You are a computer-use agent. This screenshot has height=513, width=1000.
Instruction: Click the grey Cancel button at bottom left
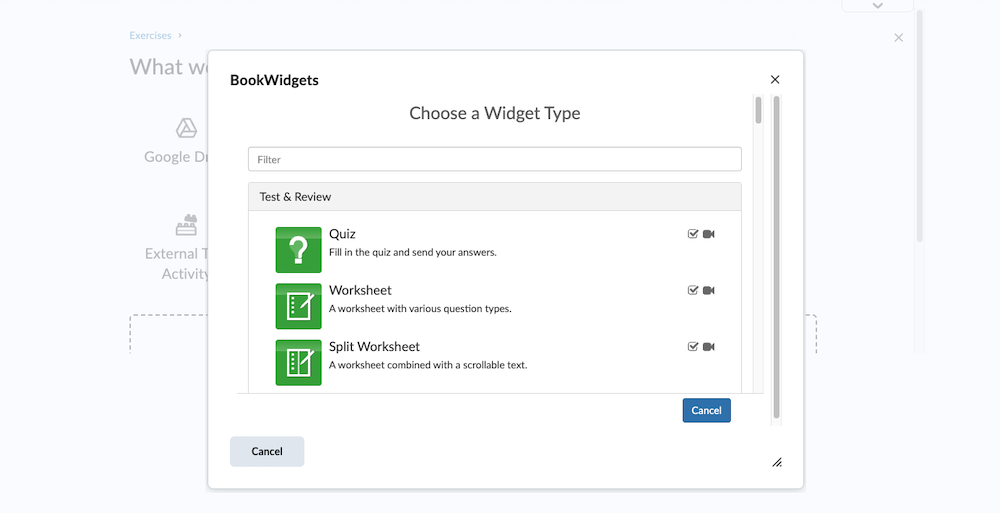click(267, 451)
